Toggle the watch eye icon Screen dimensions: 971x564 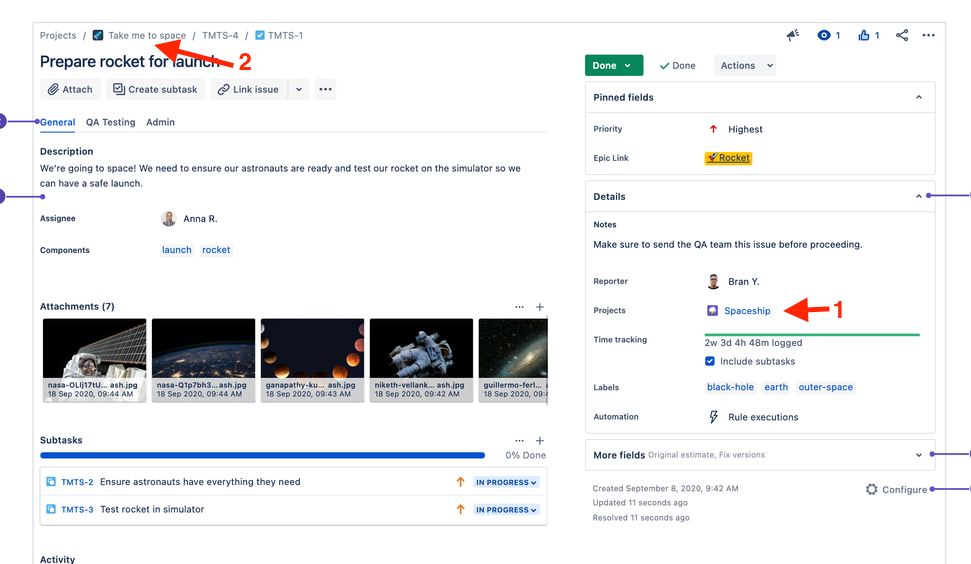click(824, 35)
